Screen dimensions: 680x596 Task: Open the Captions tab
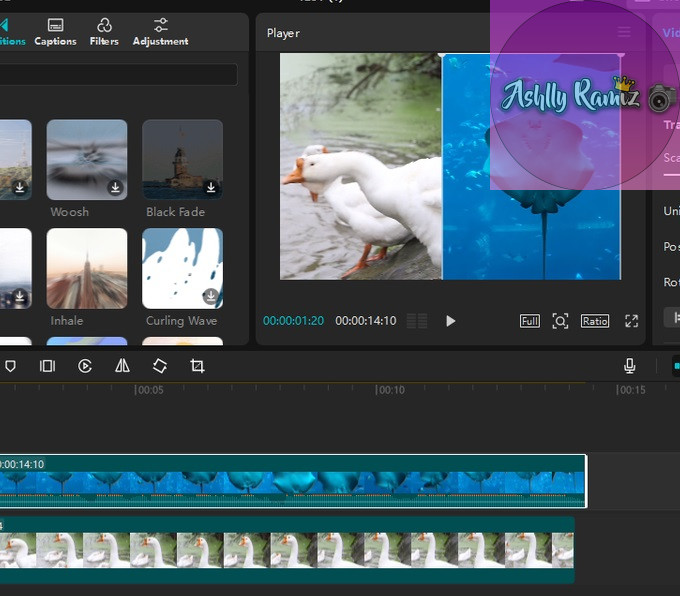click(56, 31)
